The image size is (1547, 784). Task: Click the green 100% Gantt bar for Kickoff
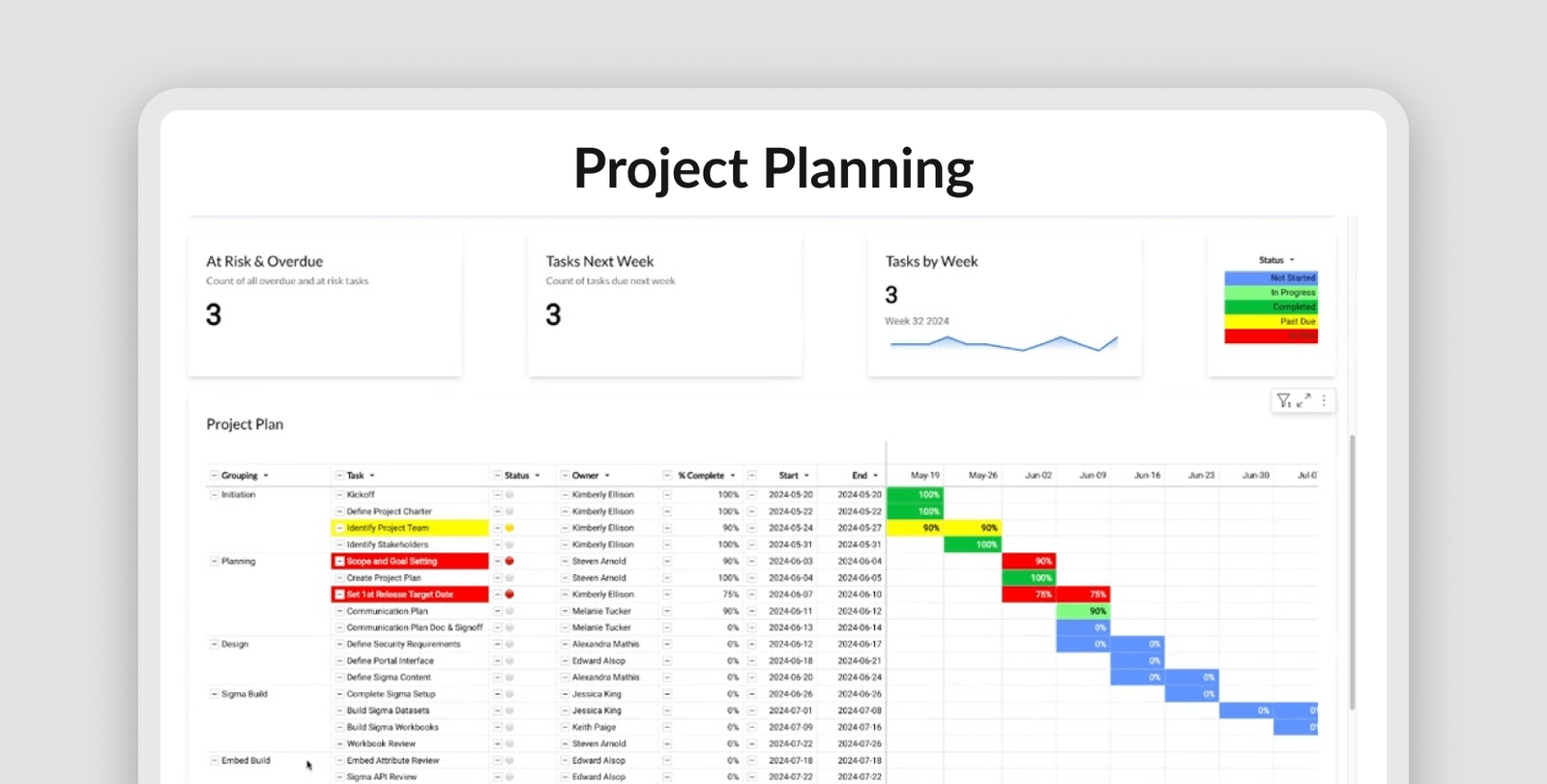[x=915, y=494]
